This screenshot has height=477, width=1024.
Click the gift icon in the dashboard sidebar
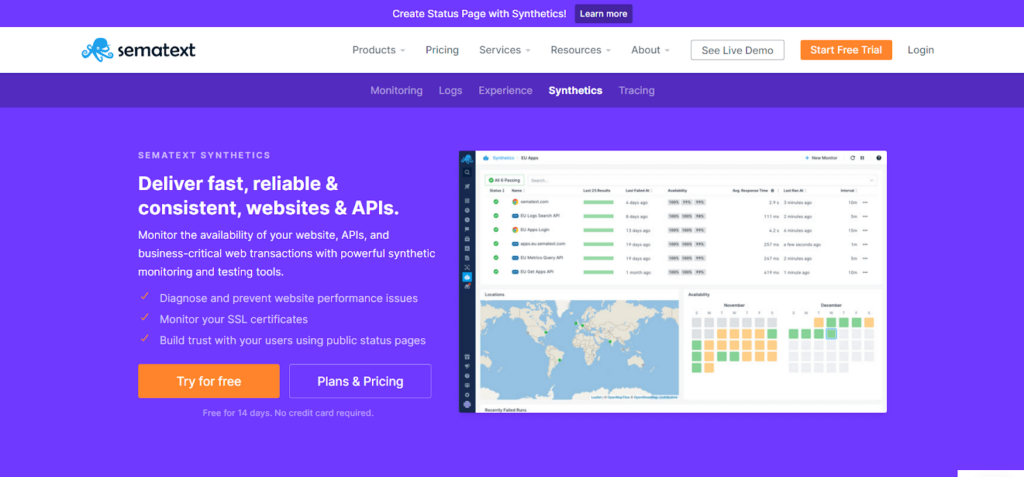[467, 357]
